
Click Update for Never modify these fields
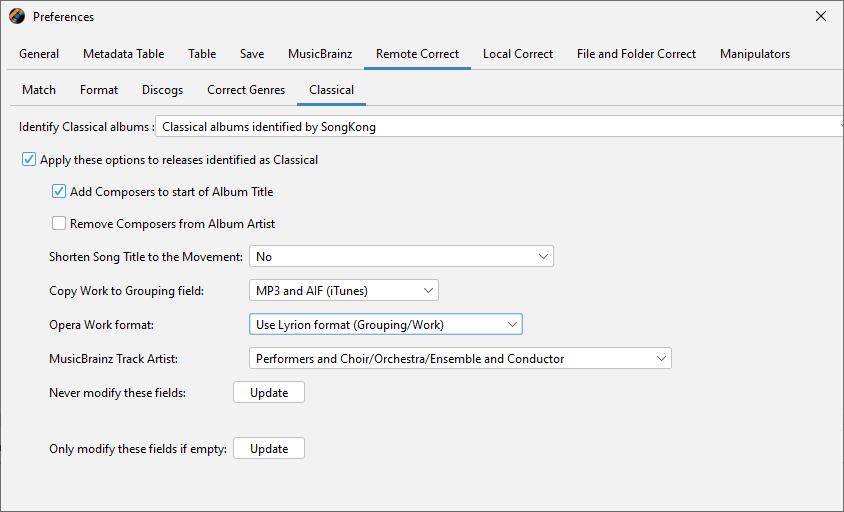pyautogui.click(x=269, y=393)
